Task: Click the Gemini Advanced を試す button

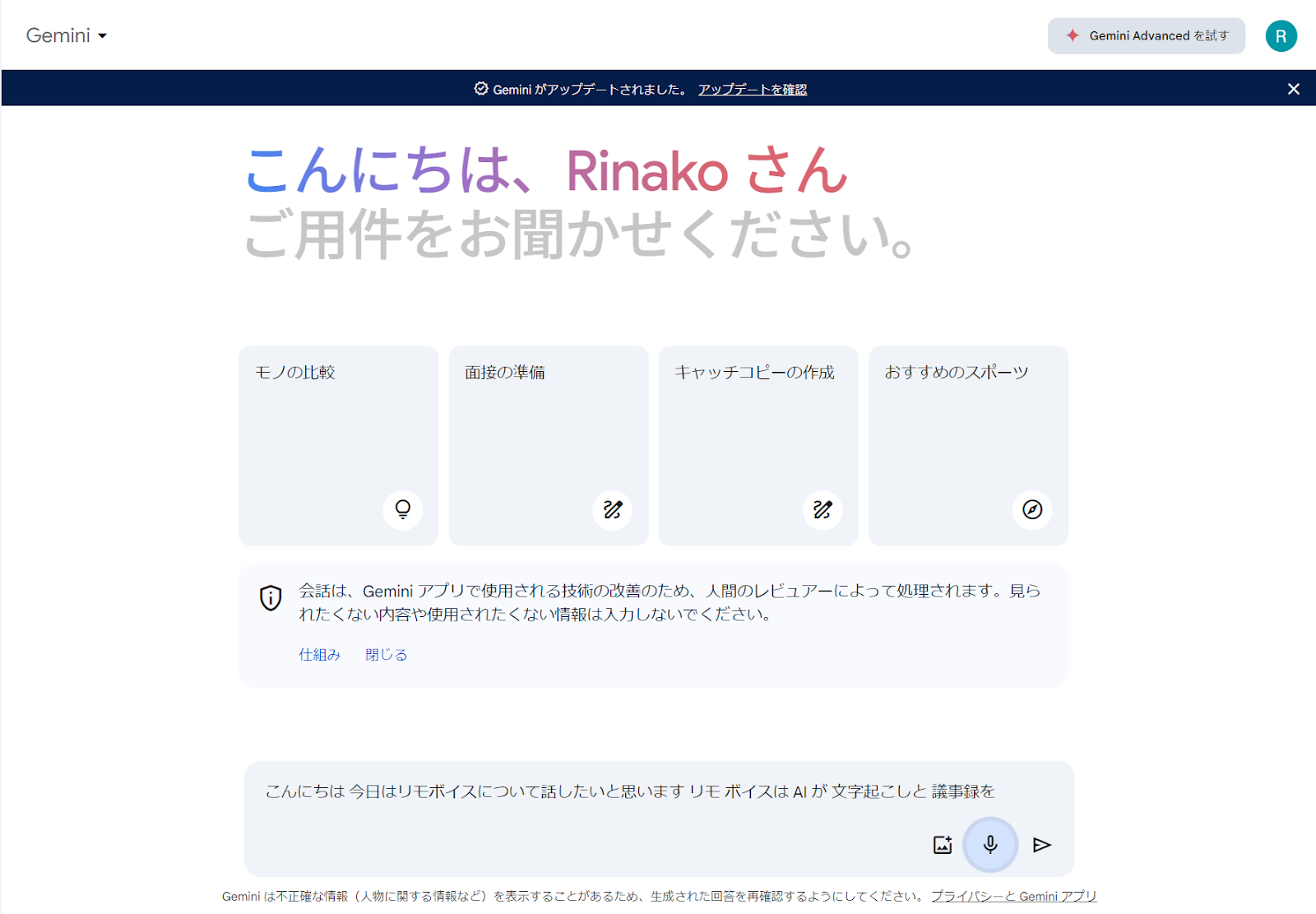Action: pyautogui.click(x=1146, y=35)
